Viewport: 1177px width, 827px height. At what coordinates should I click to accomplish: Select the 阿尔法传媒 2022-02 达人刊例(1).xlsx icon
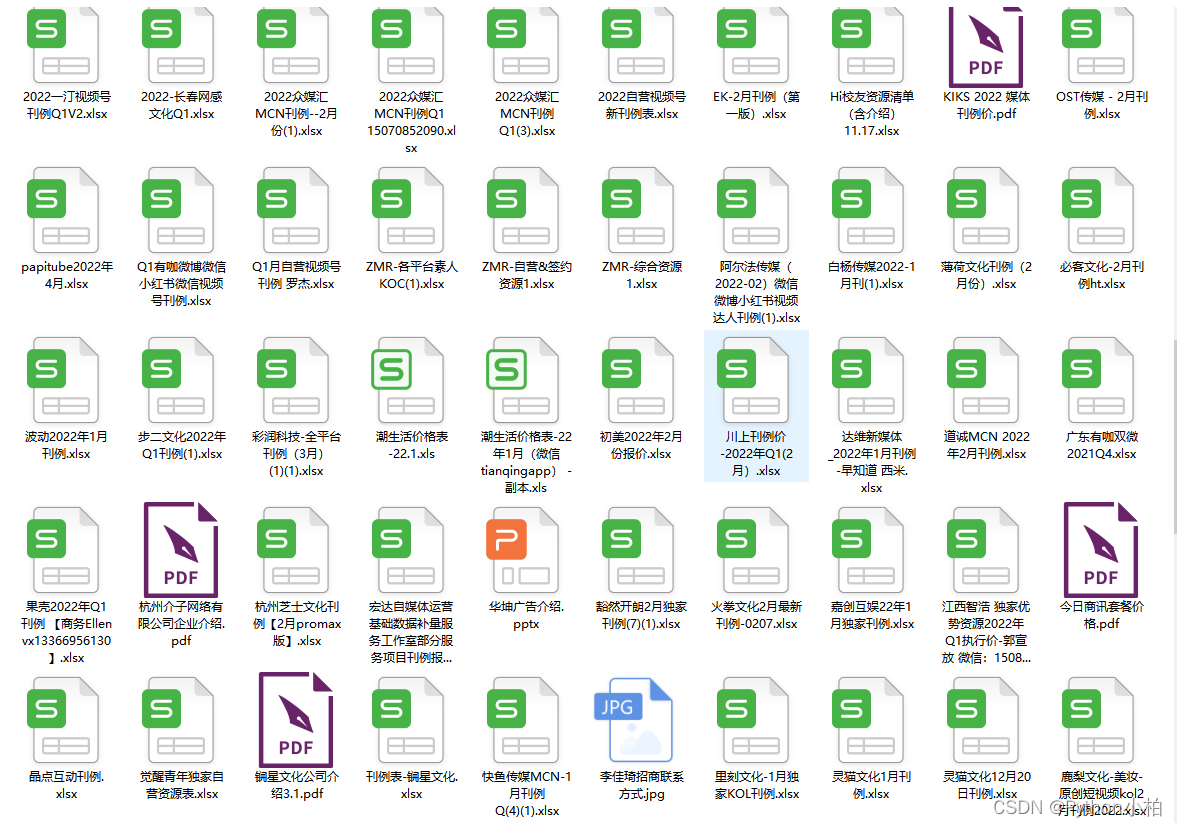point(753,211)
